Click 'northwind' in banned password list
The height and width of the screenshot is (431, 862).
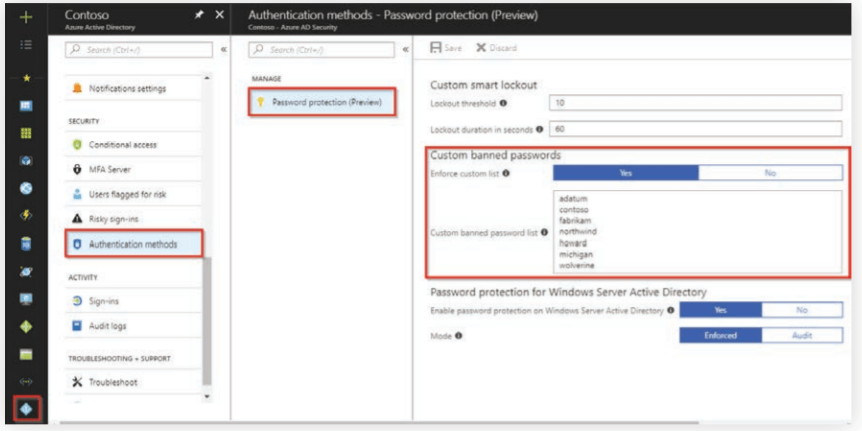[x=577, y=231]
